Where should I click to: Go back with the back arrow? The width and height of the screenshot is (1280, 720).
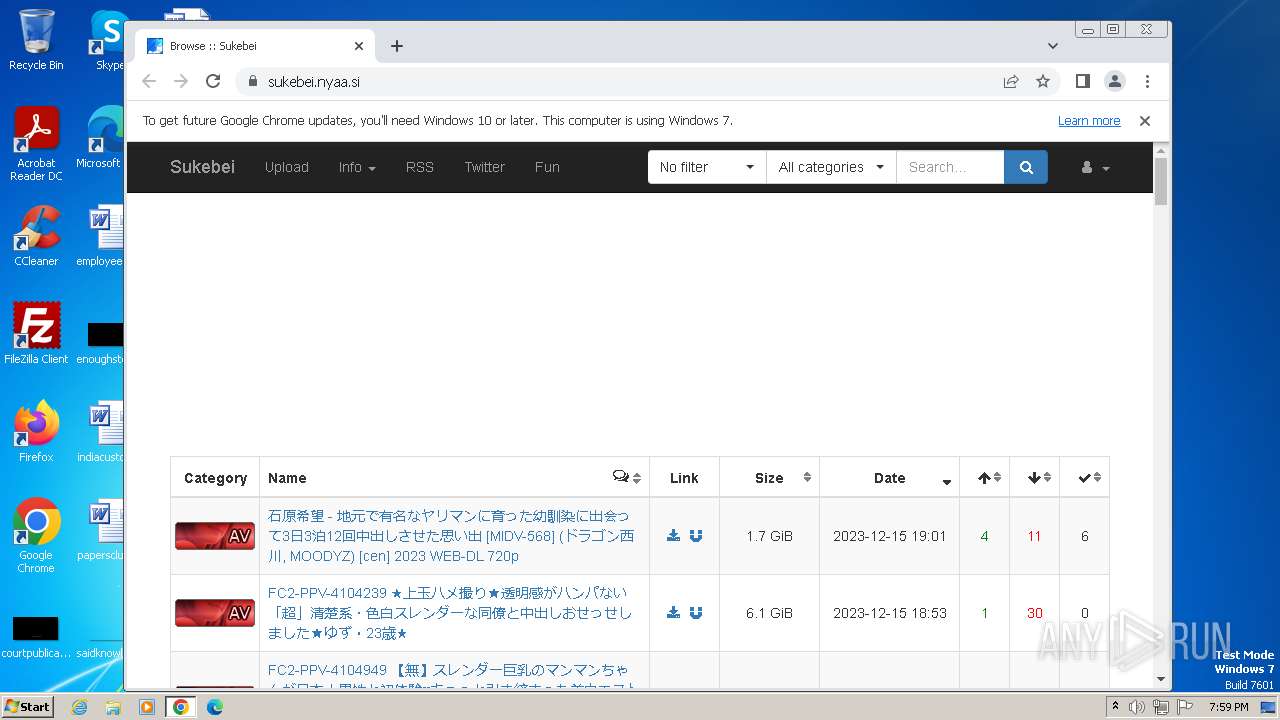pos(149,82)
